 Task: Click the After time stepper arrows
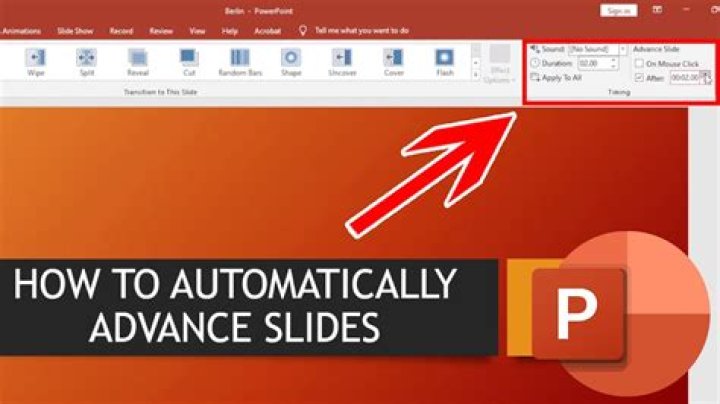705,77
